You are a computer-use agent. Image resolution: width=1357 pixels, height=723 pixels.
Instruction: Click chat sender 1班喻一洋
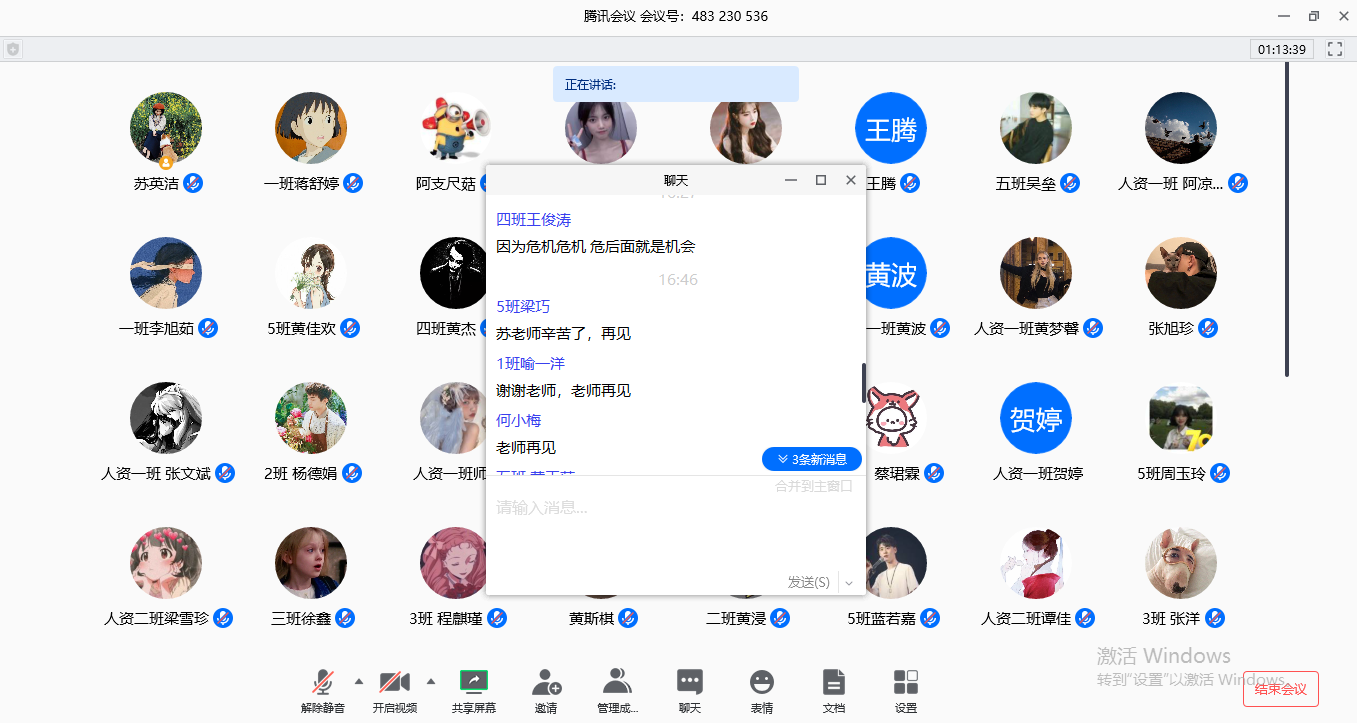tap(531, 364)
